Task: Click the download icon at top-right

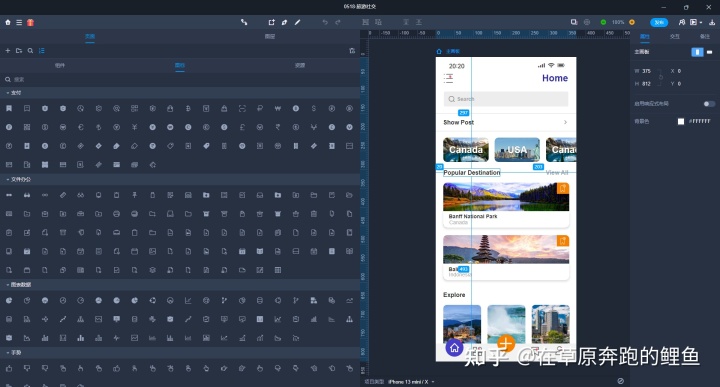Action: [x=712, y=22]
